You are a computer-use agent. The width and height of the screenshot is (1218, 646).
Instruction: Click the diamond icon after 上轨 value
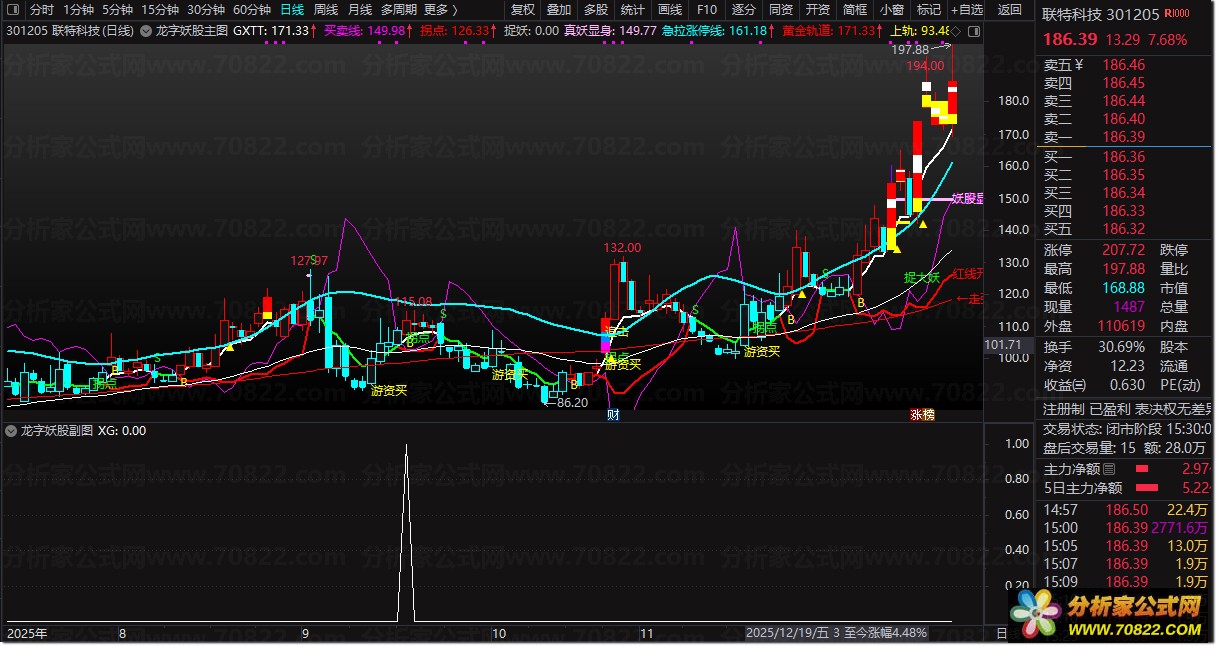tap(958, 30)
